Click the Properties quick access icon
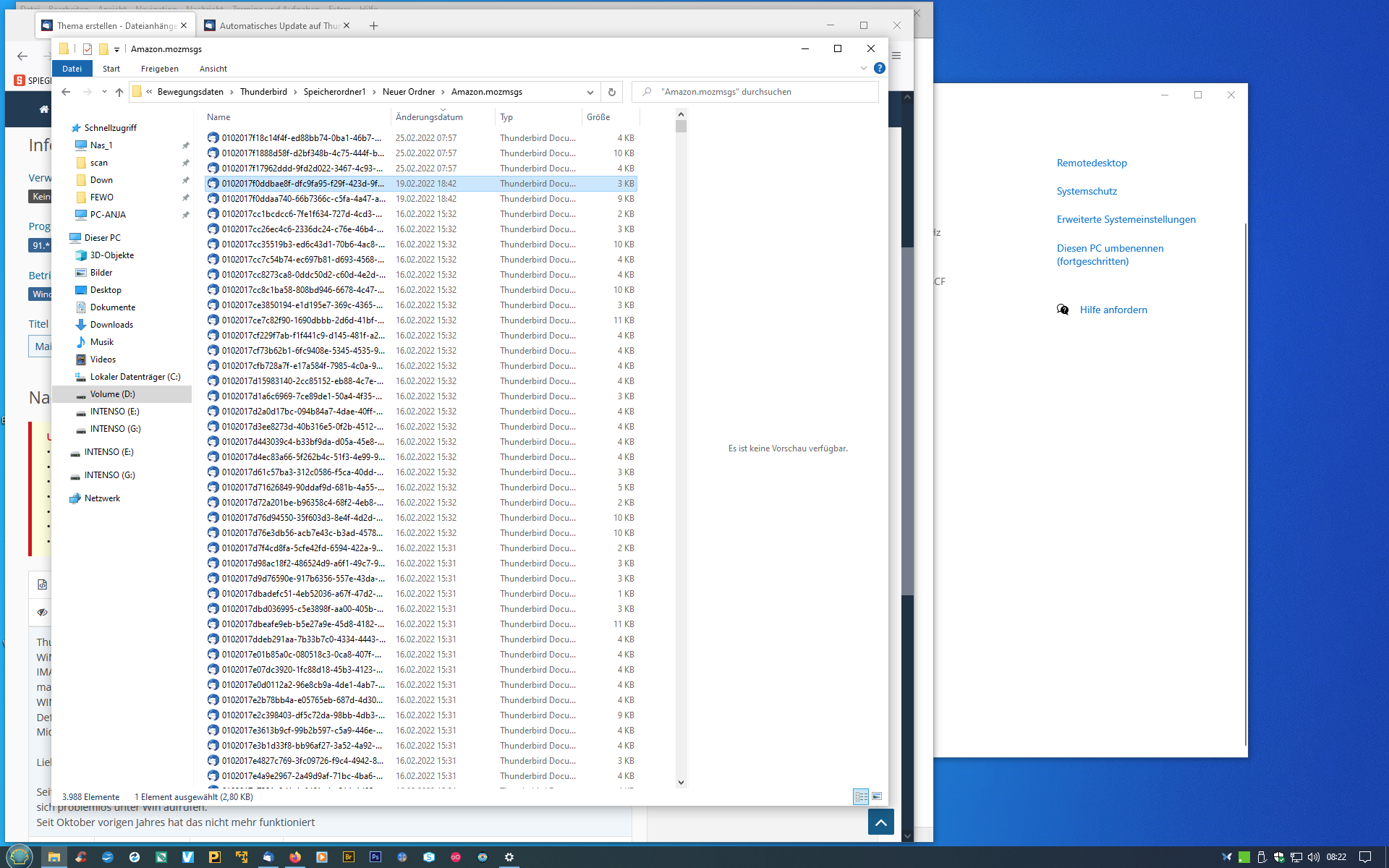 tap(88, 49)
